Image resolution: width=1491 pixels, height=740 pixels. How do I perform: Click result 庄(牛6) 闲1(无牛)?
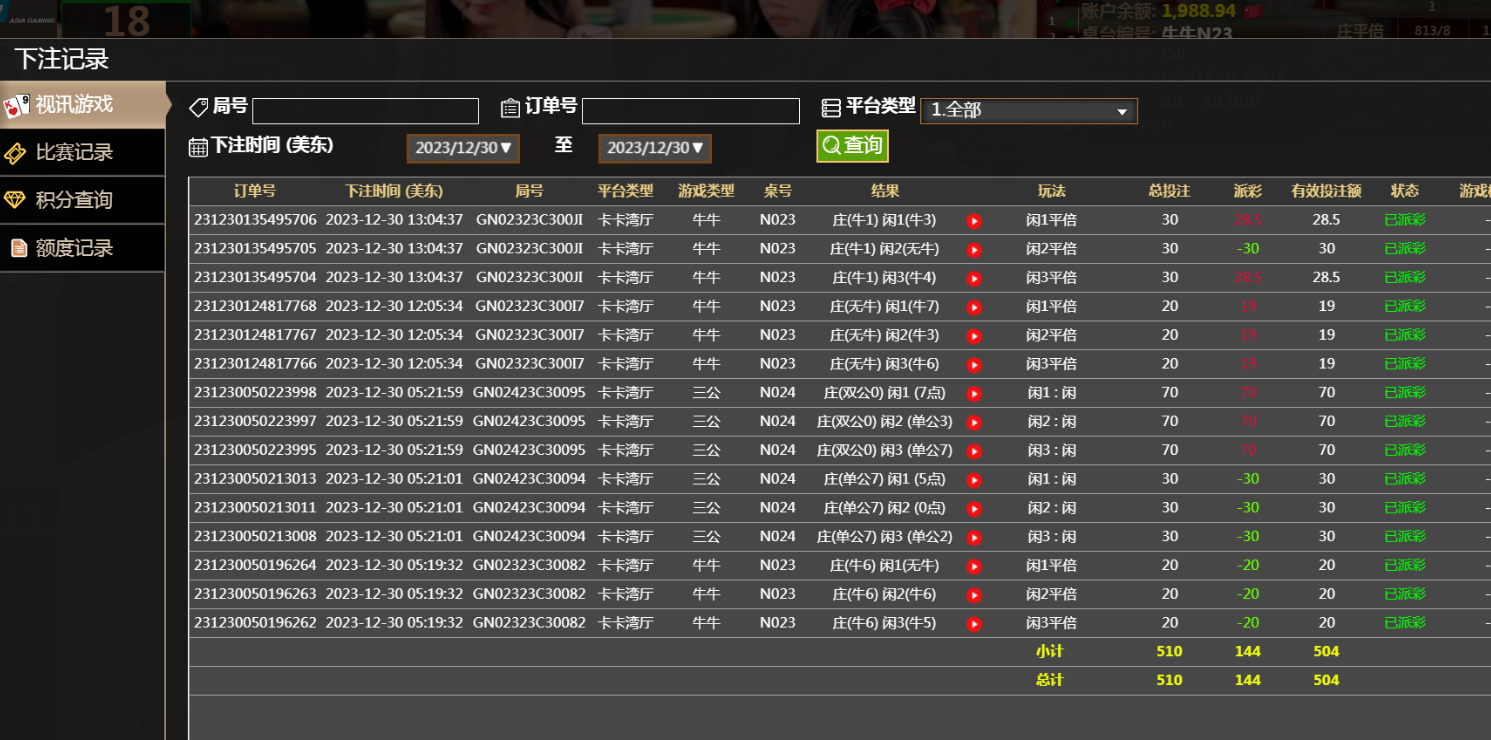click(885, 567)
